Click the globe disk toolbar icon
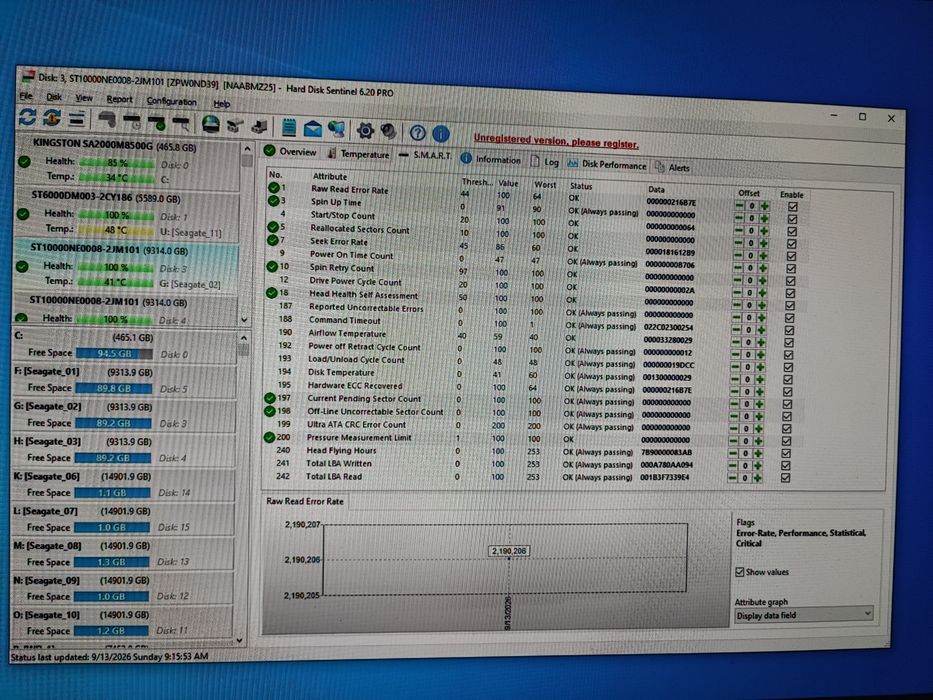 pyautogui.click(x=211, y=124)
